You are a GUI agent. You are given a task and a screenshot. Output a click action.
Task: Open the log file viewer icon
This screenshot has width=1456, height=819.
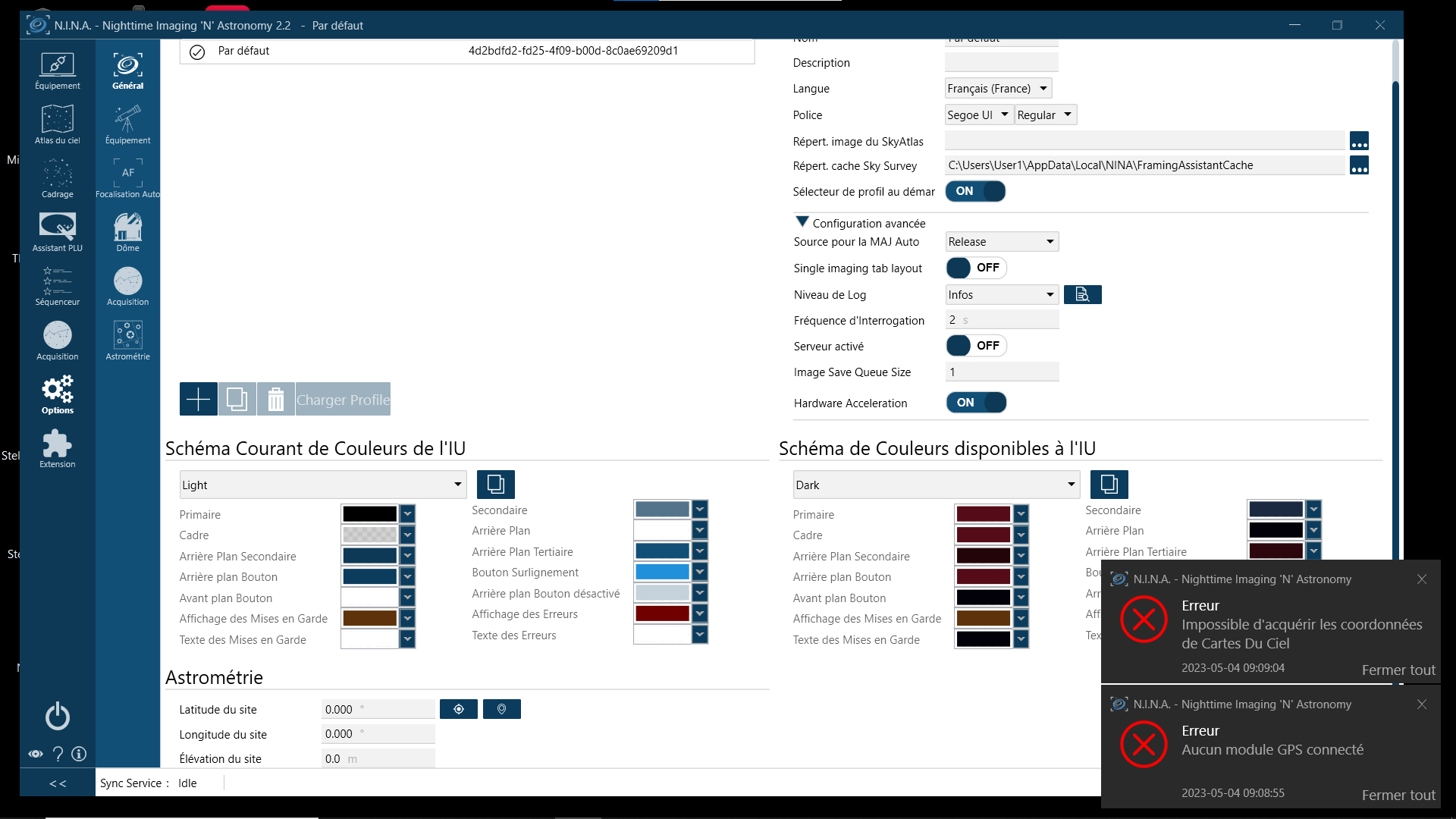coord(1082,295)
